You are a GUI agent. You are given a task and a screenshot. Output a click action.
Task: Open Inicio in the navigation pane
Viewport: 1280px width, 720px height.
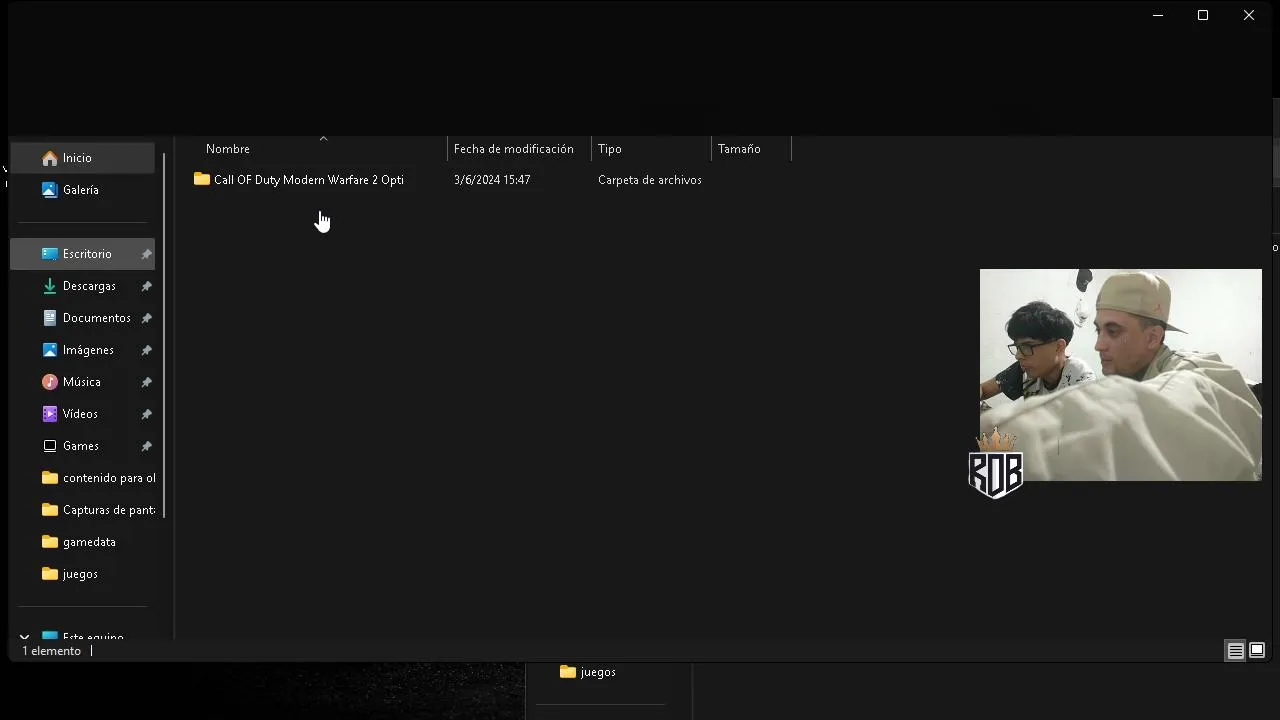pos(83,158)
